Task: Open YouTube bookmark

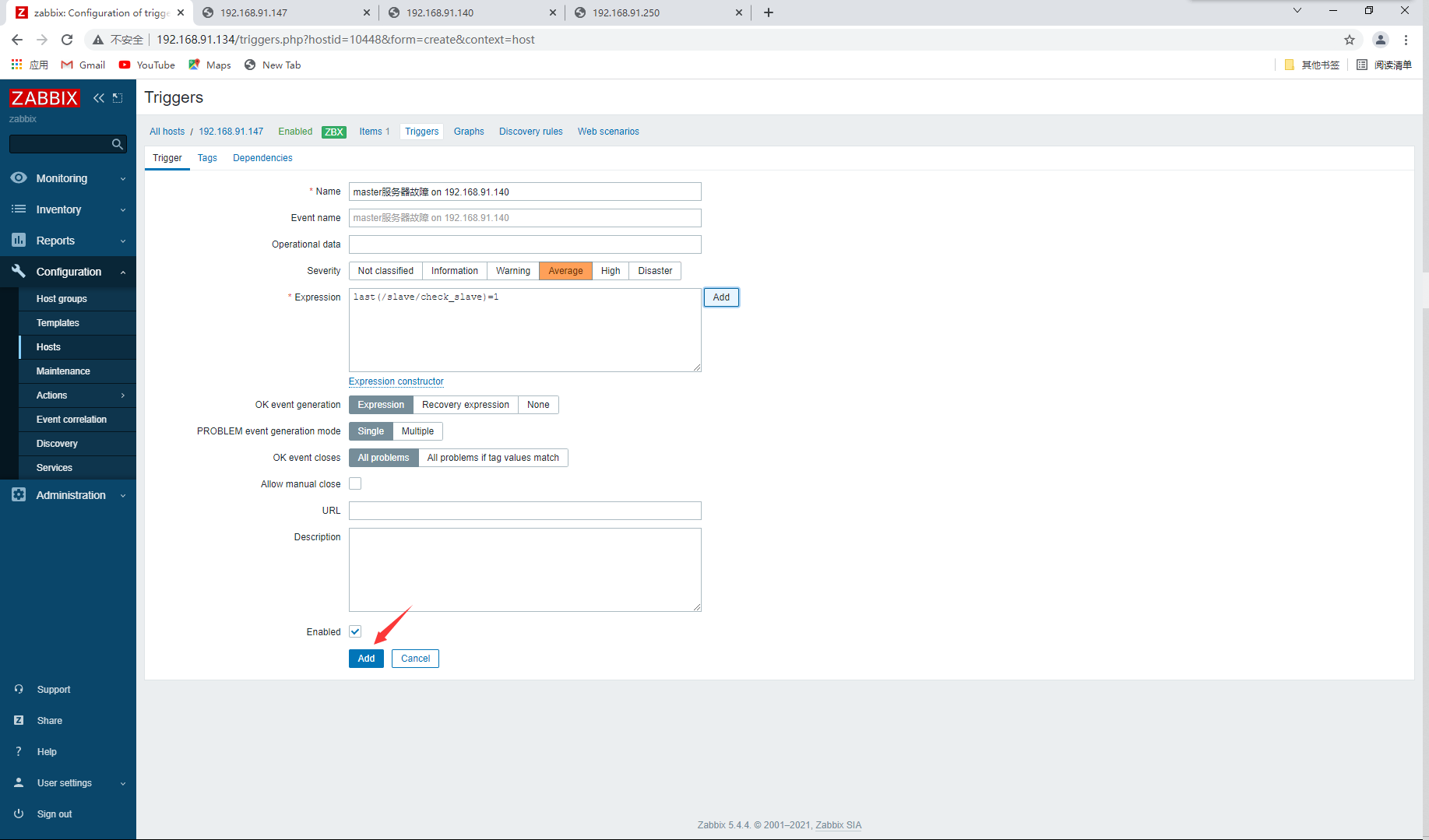Action: [x=147, y=65]
